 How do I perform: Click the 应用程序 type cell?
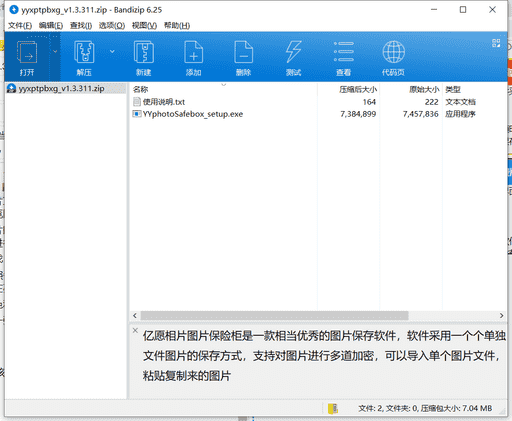coord(460,114)
